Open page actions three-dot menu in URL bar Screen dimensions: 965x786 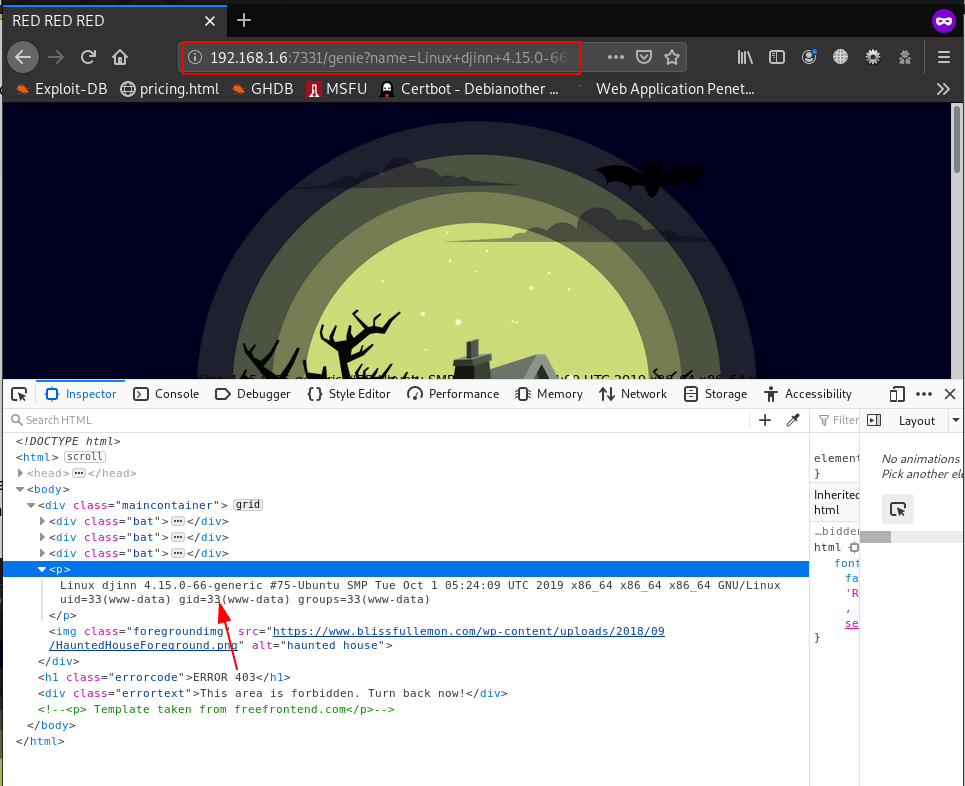615,57
